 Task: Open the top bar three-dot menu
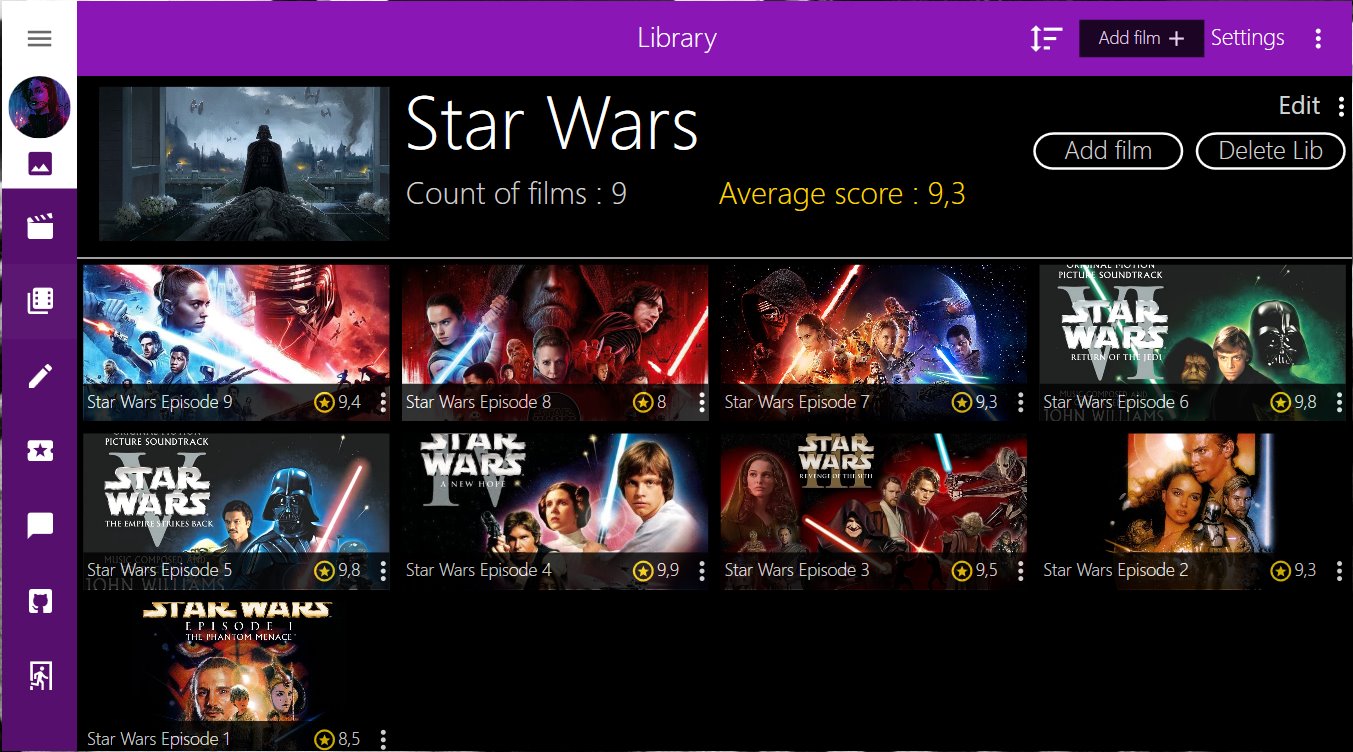1318,39
